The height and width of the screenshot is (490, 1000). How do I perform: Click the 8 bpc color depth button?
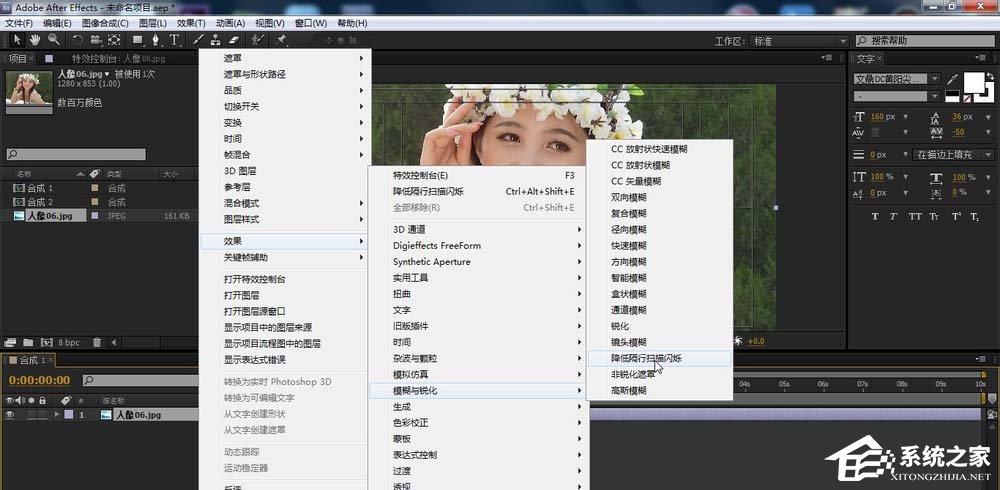pos(67,342)
